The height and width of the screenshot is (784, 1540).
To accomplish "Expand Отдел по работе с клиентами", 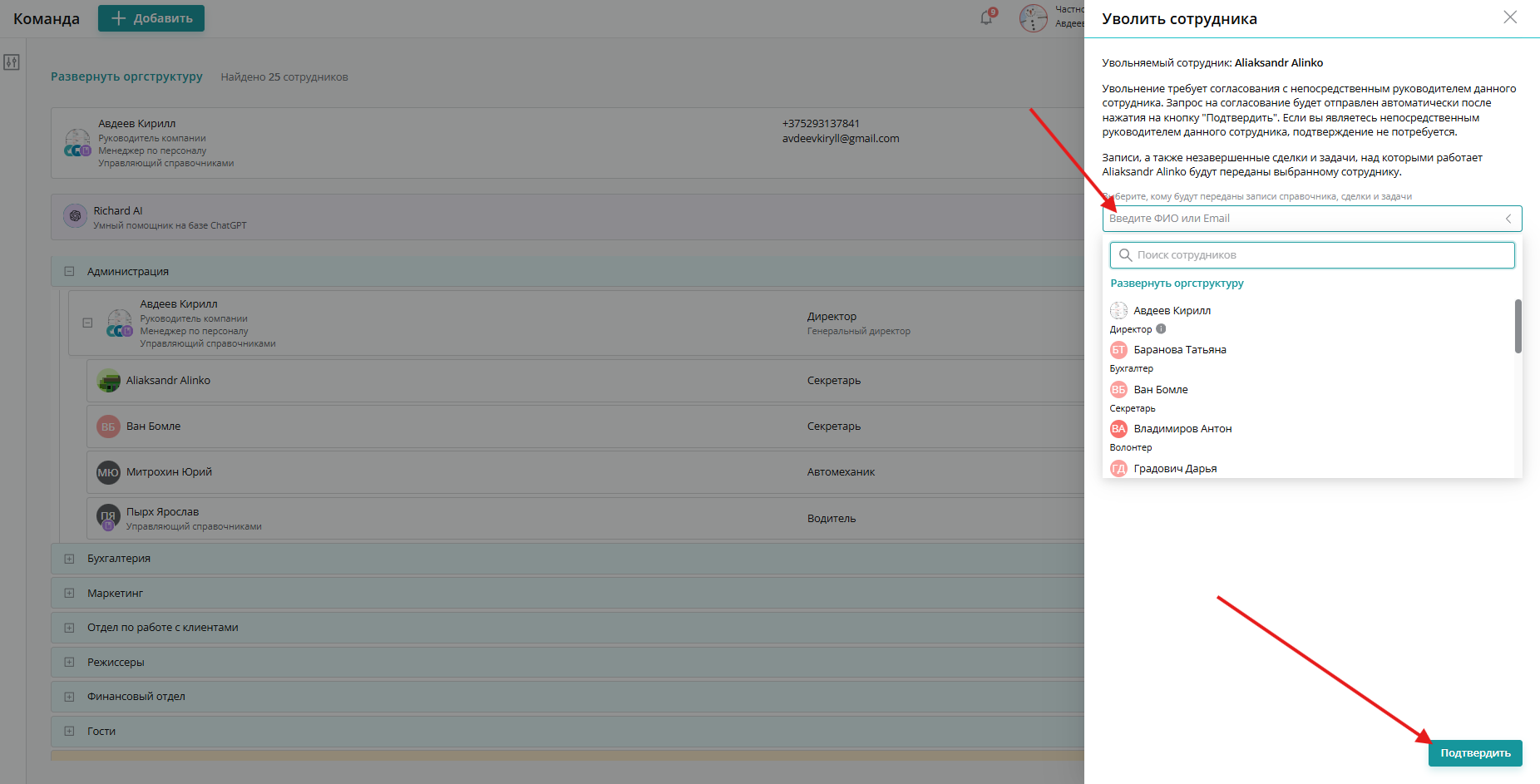I will click(x=69, y=628).
